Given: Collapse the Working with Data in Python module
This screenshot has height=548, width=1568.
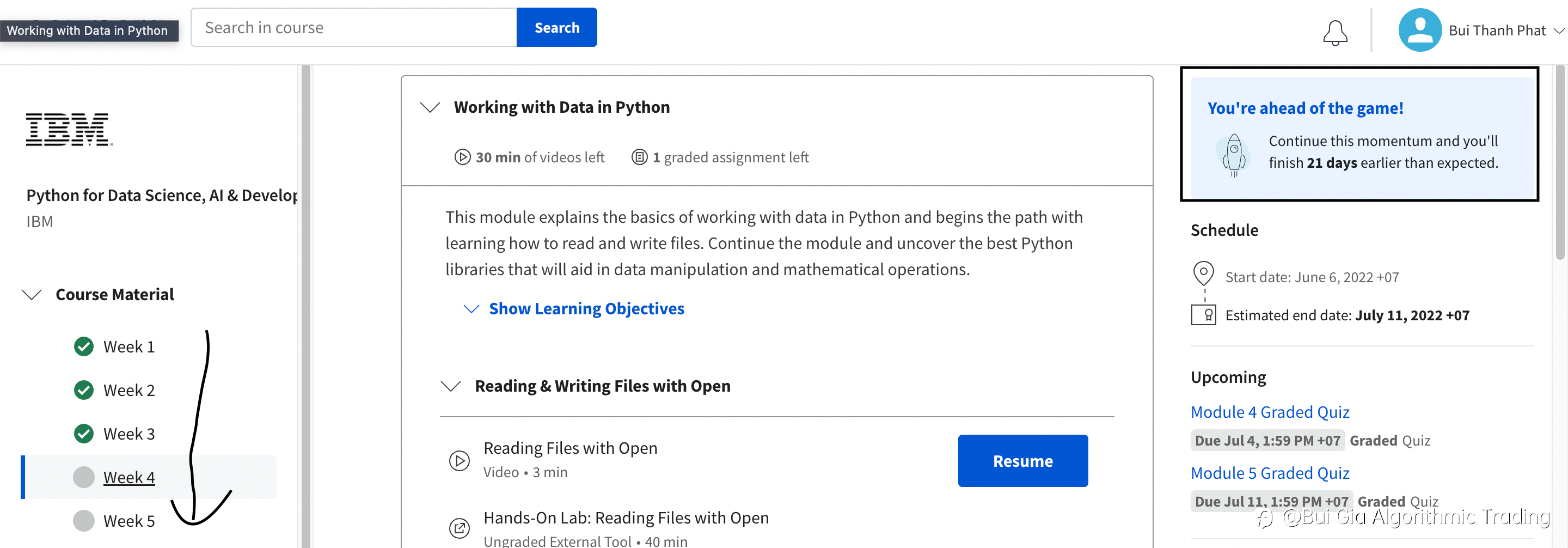Looking at the screenshot, I should point(430,107).
